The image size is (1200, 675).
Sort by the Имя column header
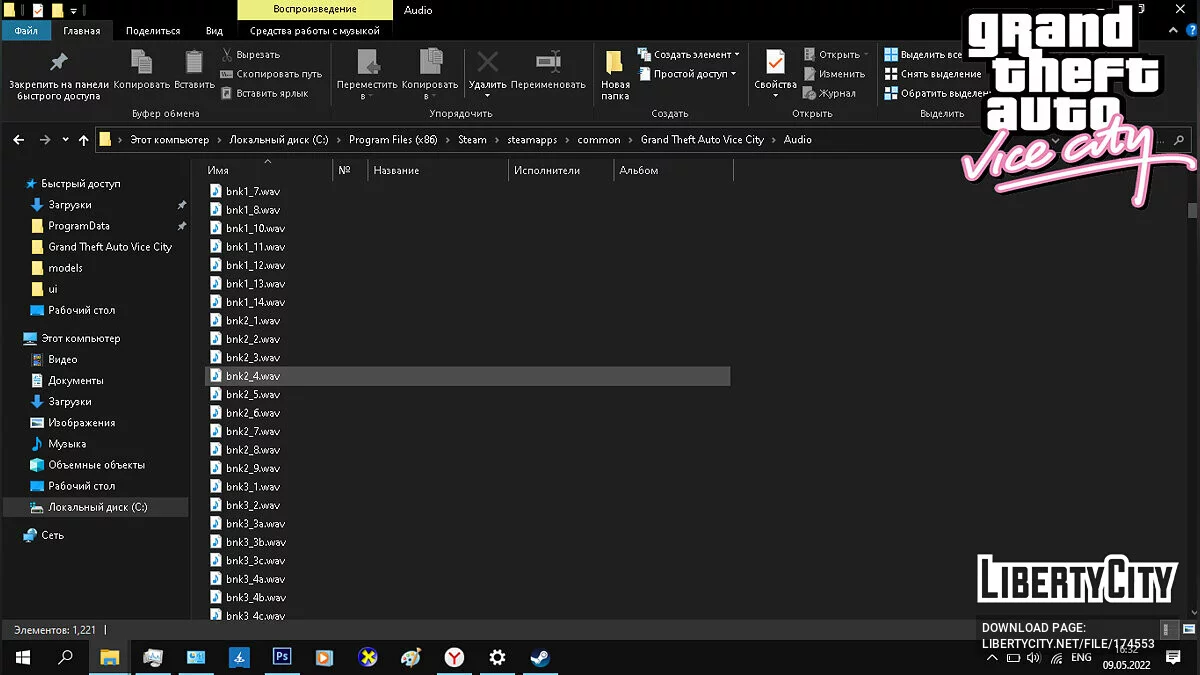pos(218,171)
